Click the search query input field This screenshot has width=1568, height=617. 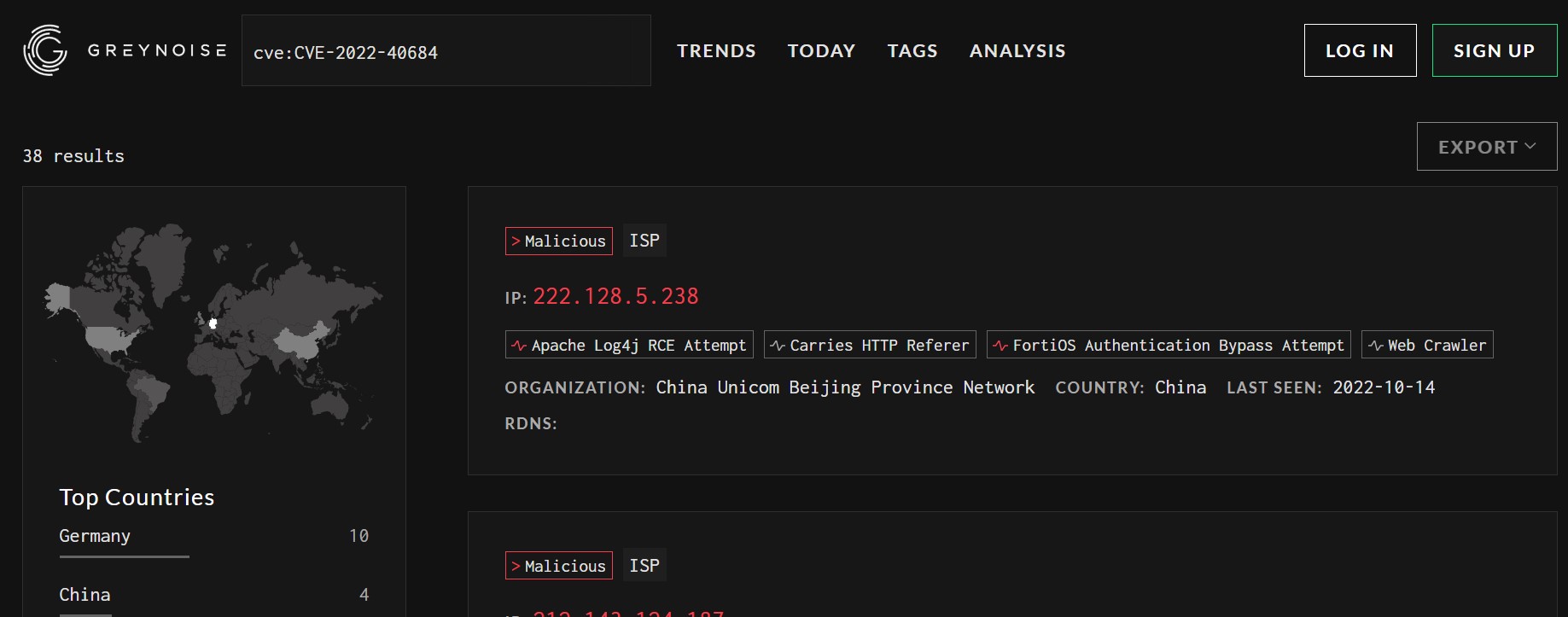(446, 51)
